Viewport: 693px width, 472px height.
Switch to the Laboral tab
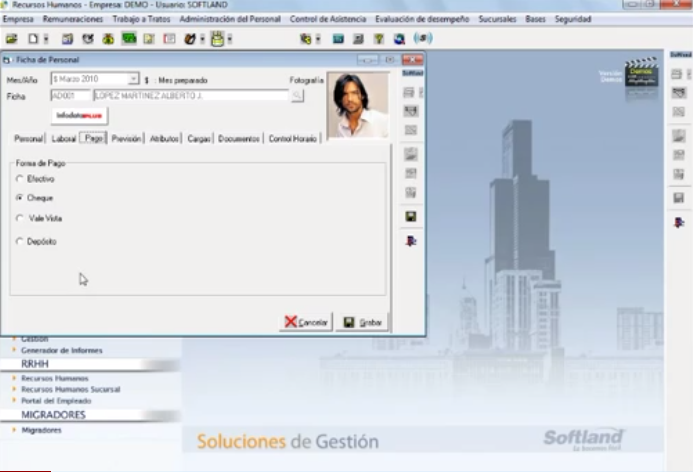pyautogui.click(x=64, y=139)
